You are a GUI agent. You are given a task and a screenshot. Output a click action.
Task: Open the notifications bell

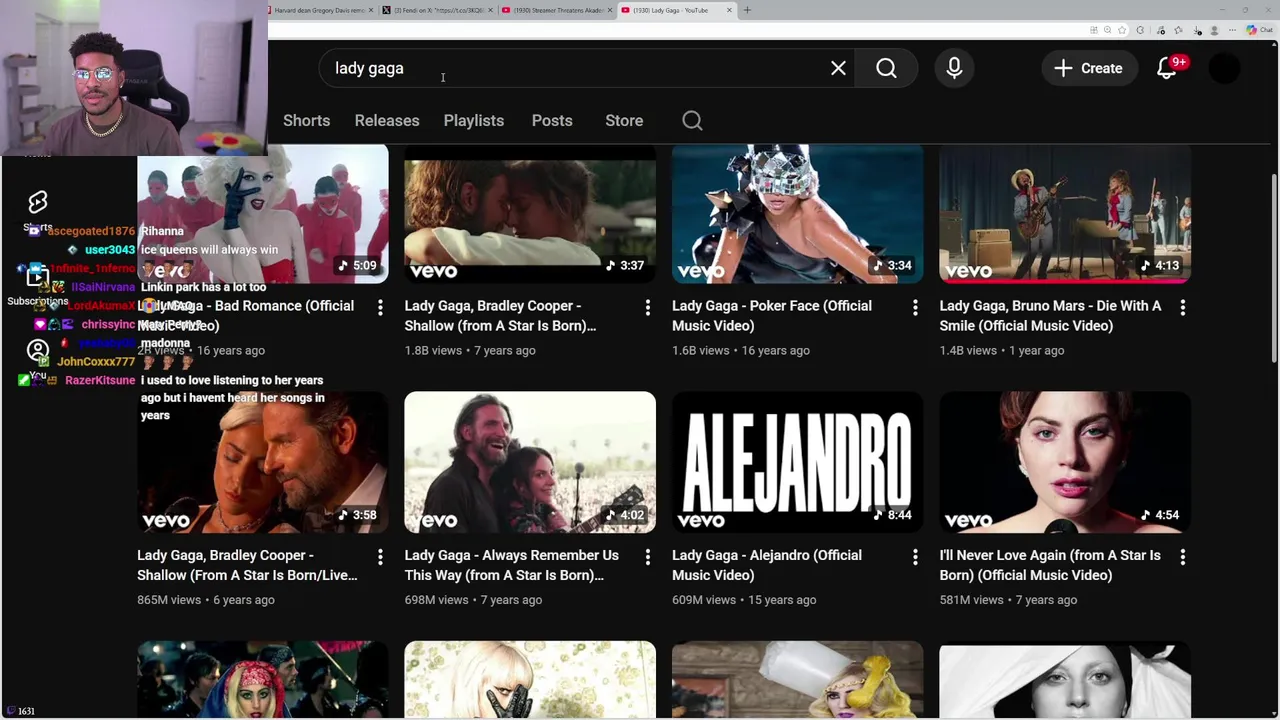tap(1167, 68)
